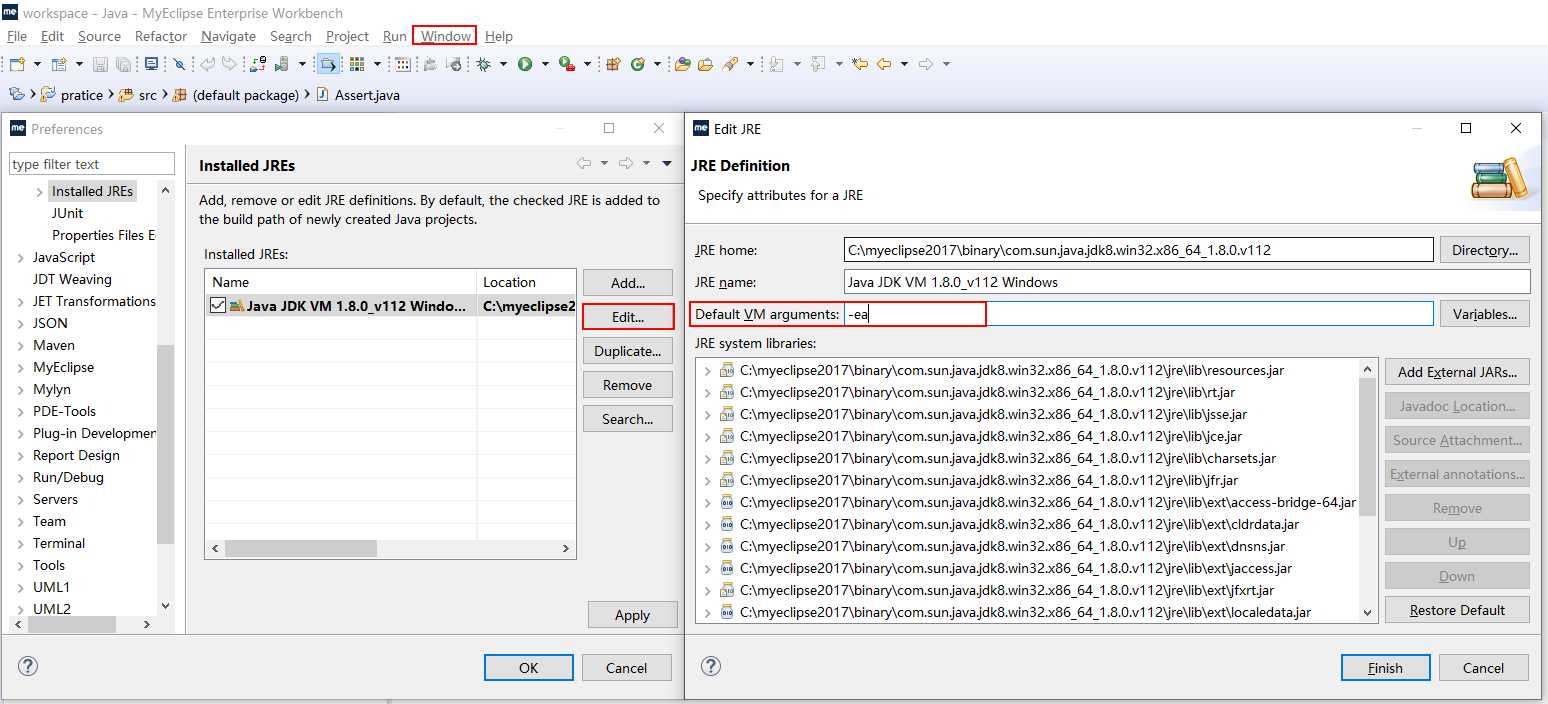
Task: Click the monitor icon in the toolbar
Action: (x=151, y=64)
